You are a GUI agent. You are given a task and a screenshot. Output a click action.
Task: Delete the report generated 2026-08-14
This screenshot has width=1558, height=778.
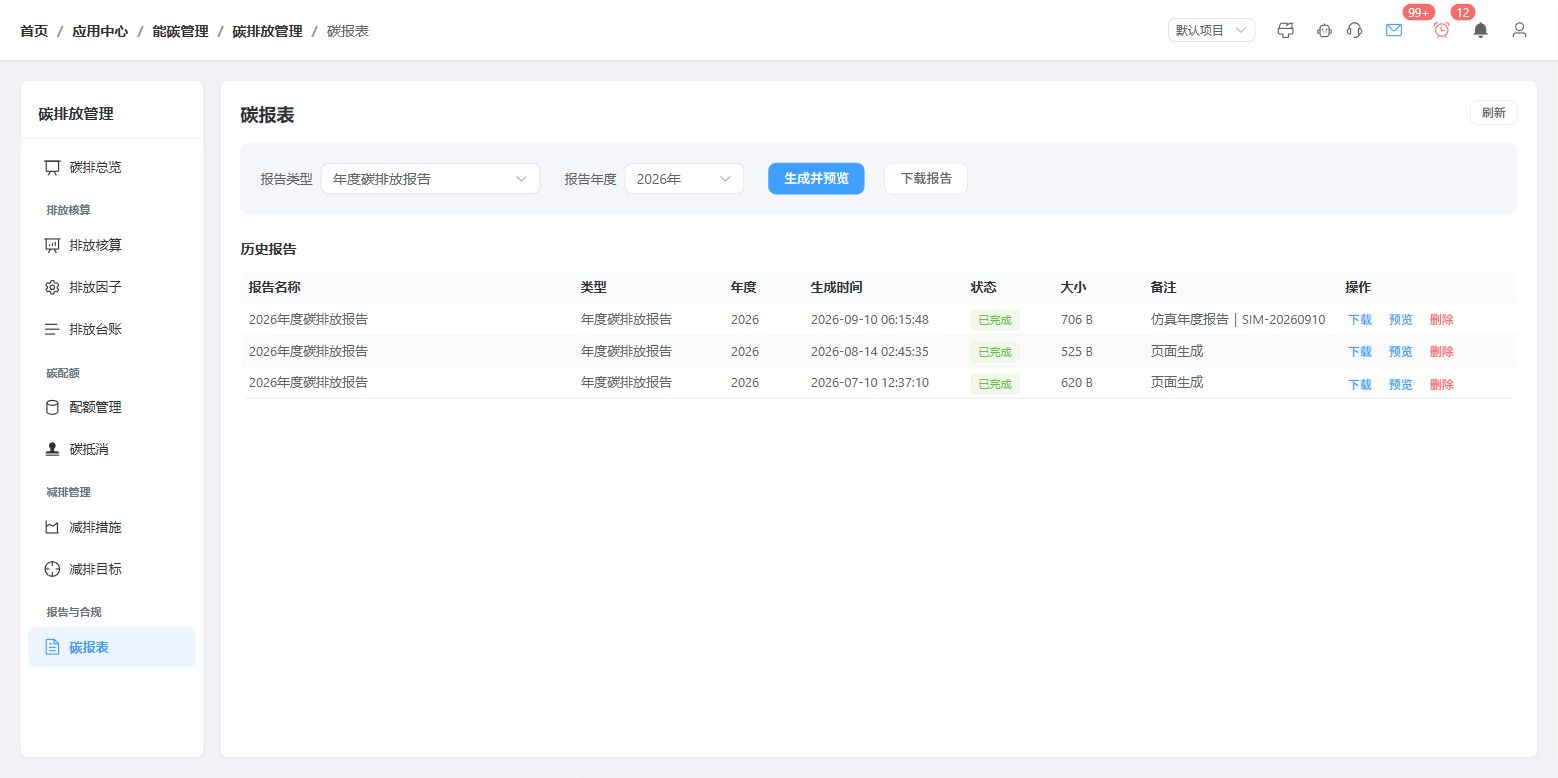(1442, 352)
